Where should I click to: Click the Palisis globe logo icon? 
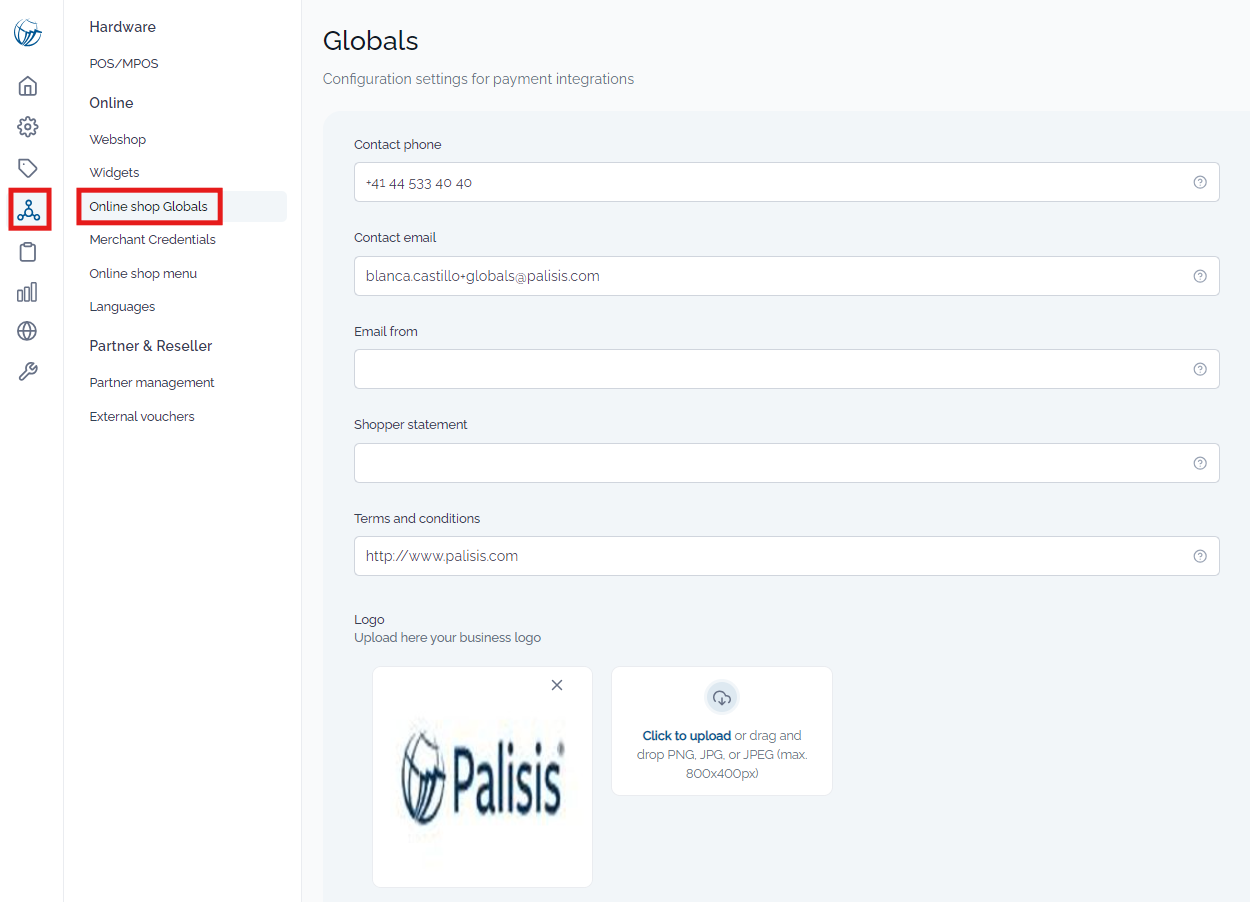(28, 32)
